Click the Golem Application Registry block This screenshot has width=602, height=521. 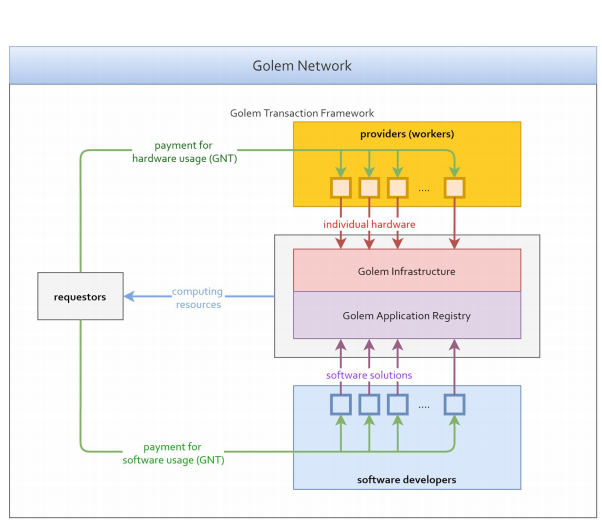point(407,315)
